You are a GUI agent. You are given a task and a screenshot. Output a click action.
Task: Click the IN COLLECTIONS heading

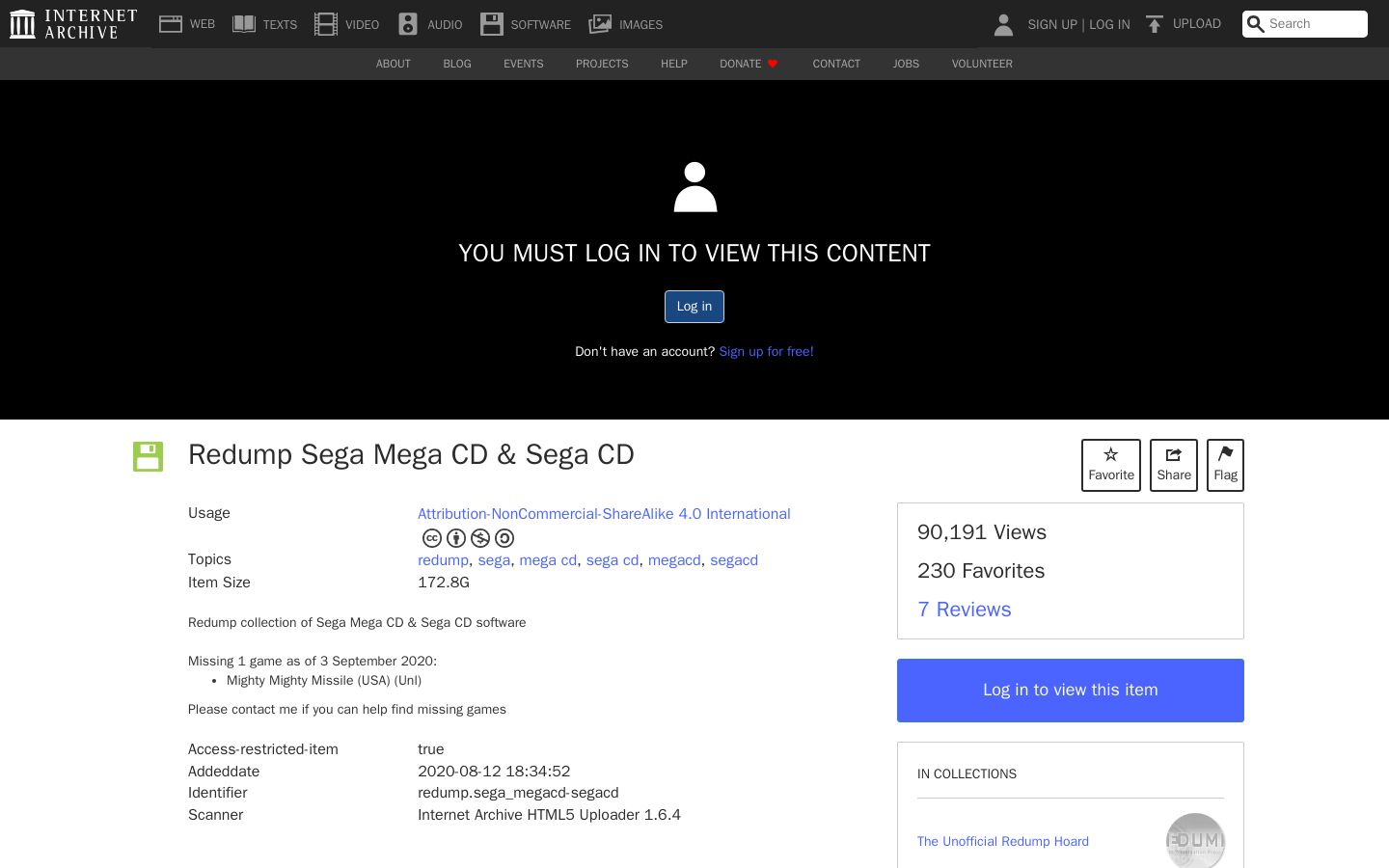click(x=967, y=773)
